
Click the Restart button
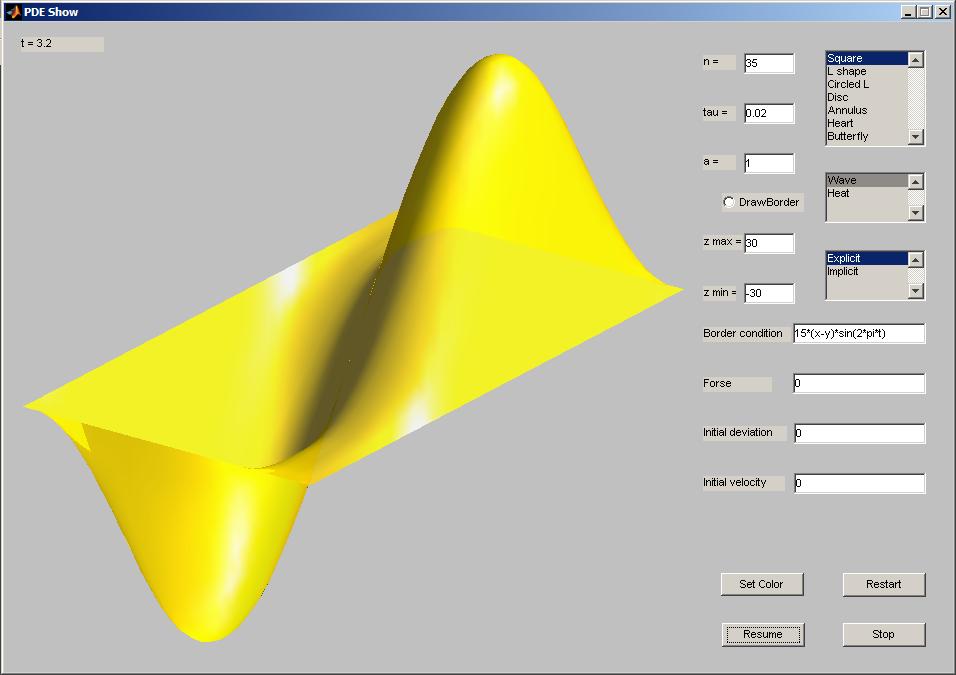coord(884,584)
